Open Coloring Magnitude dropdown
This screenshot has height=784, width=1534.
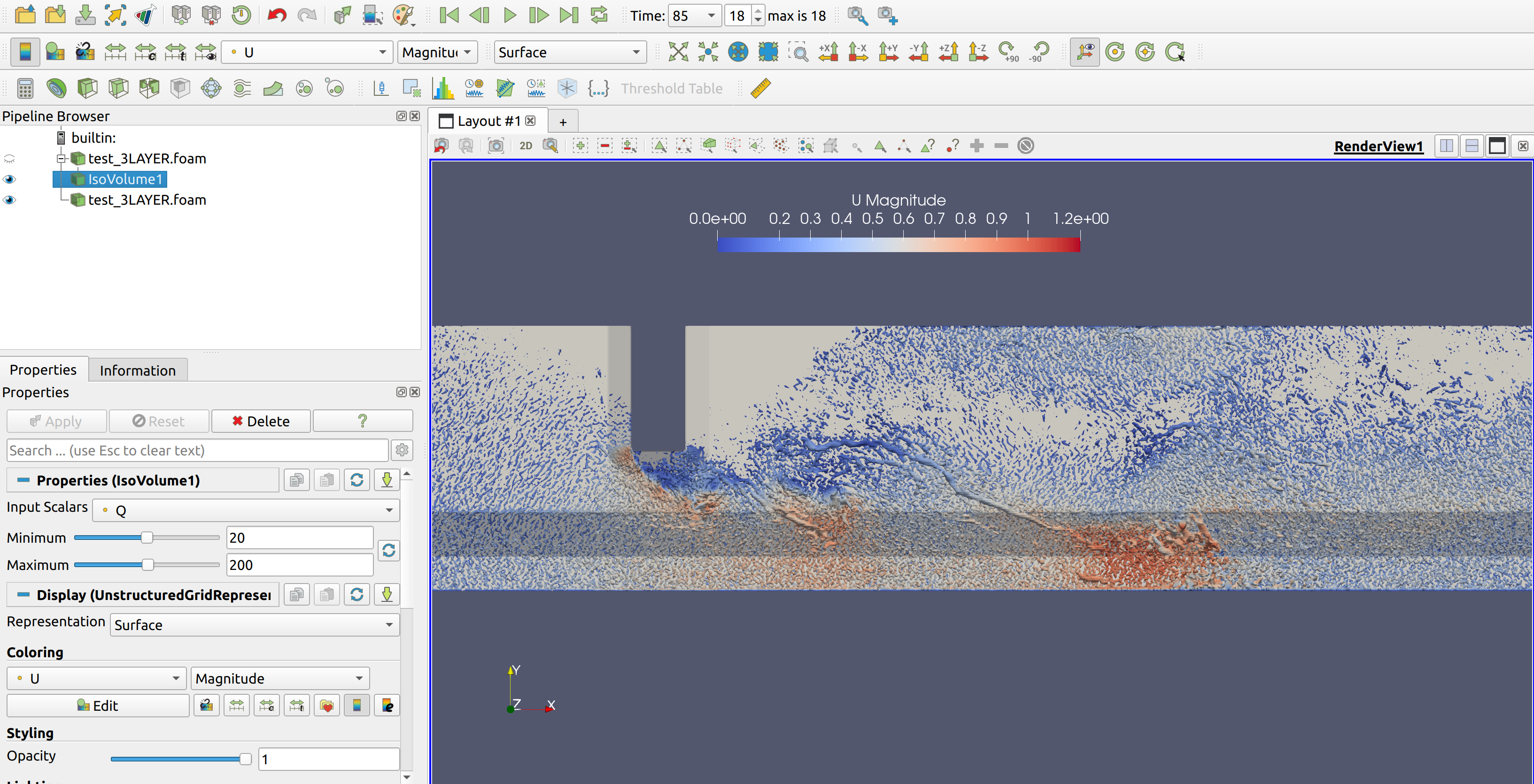(280, 679)
